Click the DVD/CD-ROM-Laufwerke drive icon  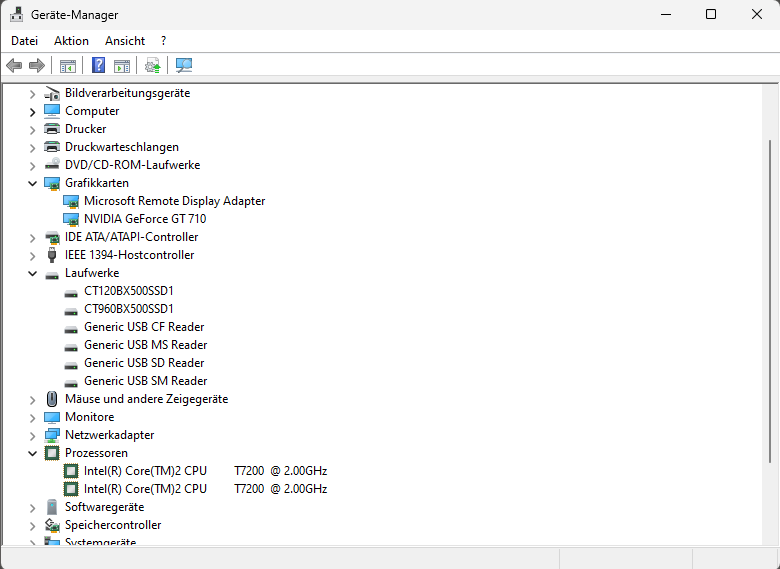52,165
